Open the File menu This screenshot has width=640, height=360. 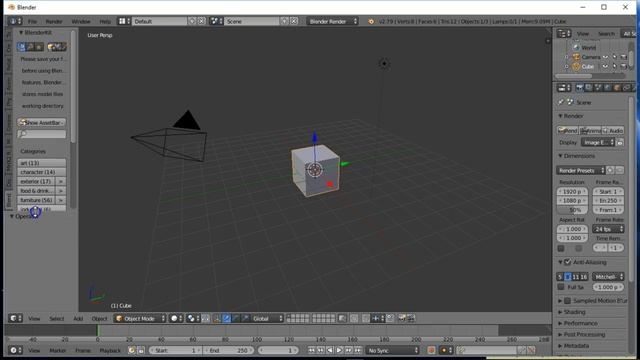coord(32,21)
